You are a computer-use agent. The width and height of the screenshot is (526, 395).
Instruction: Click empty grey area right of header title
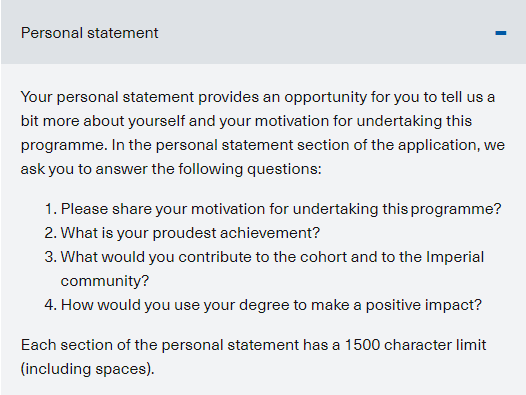325,33
